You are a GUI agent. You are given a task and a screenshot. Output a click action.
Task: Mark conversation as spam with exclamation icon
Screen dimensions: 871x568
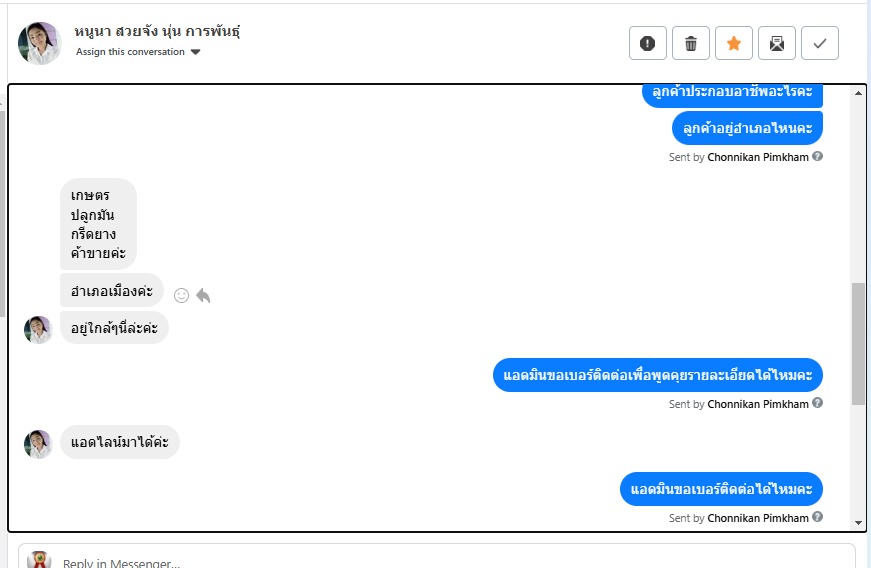click(648, 43)
